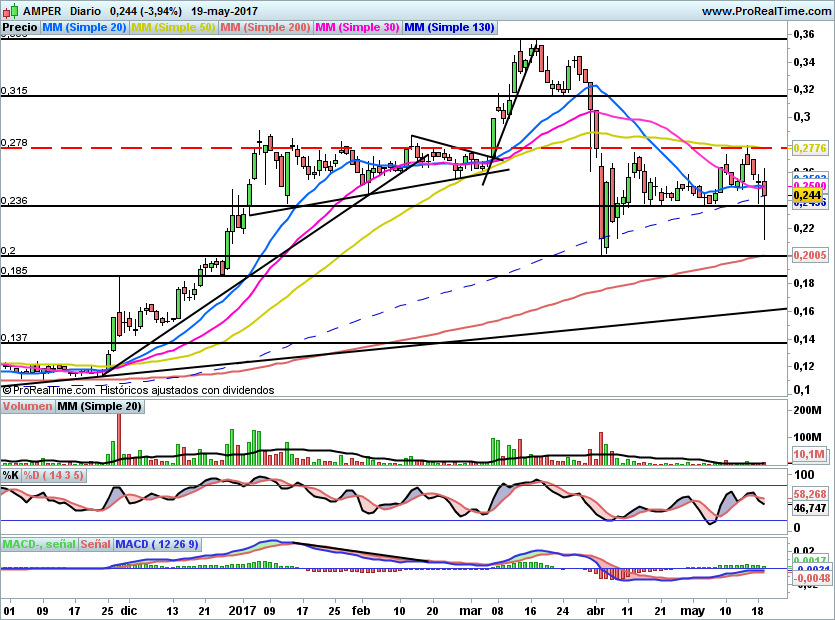The width and height of the screenshot is (835, 620).
Task: Click the Señal indicator label
Action: [x=95, y=544]
